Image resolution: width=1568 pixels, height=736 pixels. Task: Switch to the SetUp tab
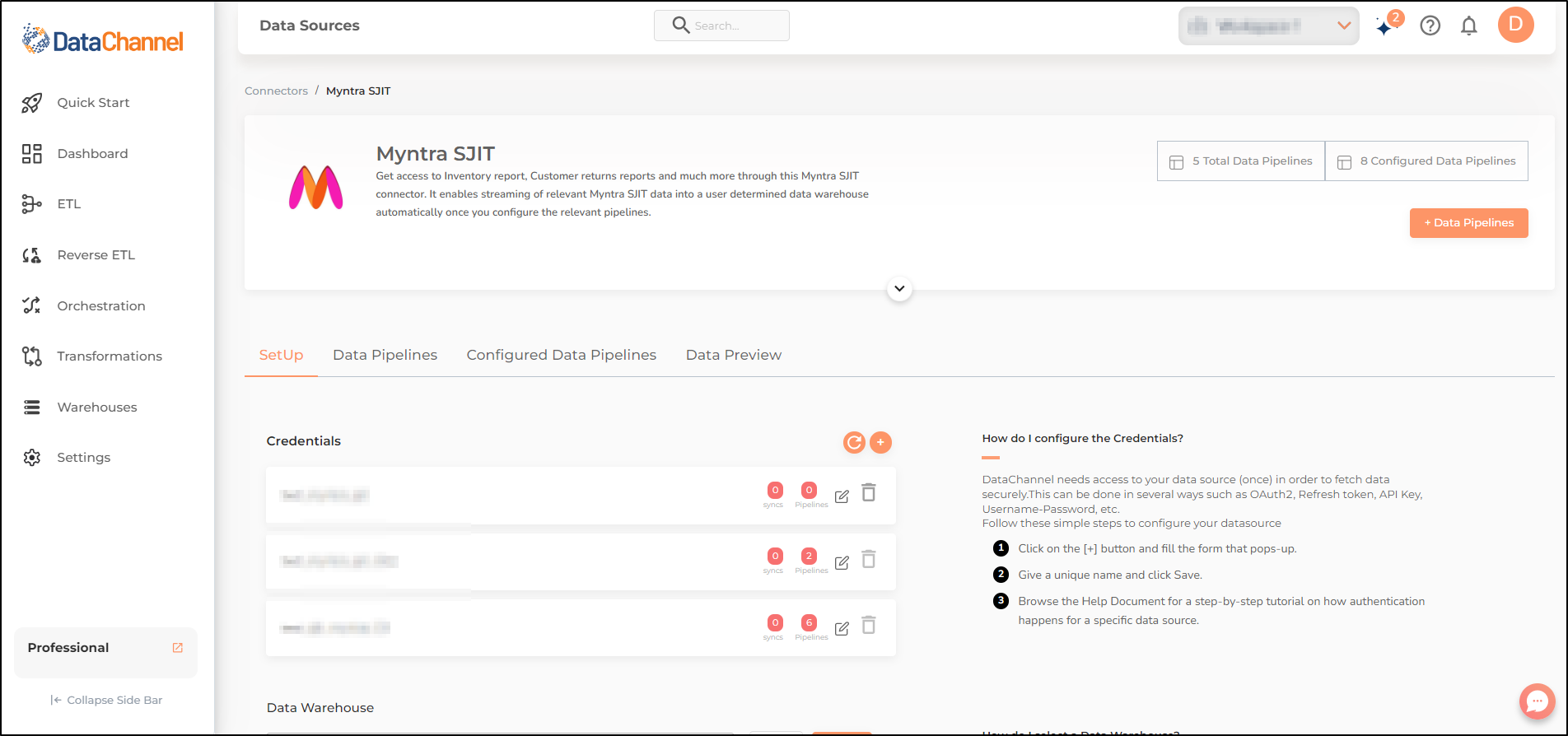[281, 355]
